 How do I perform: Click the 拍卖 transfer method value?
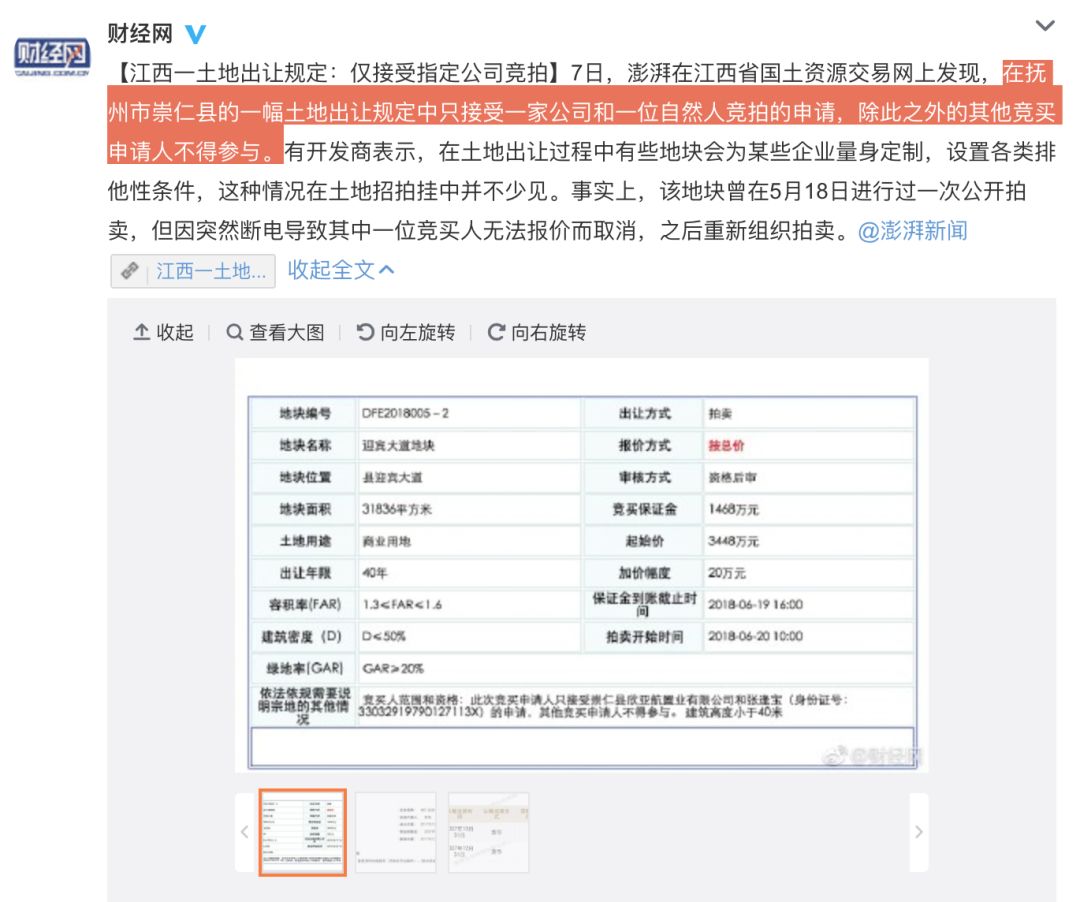click(x=720, y=414)
